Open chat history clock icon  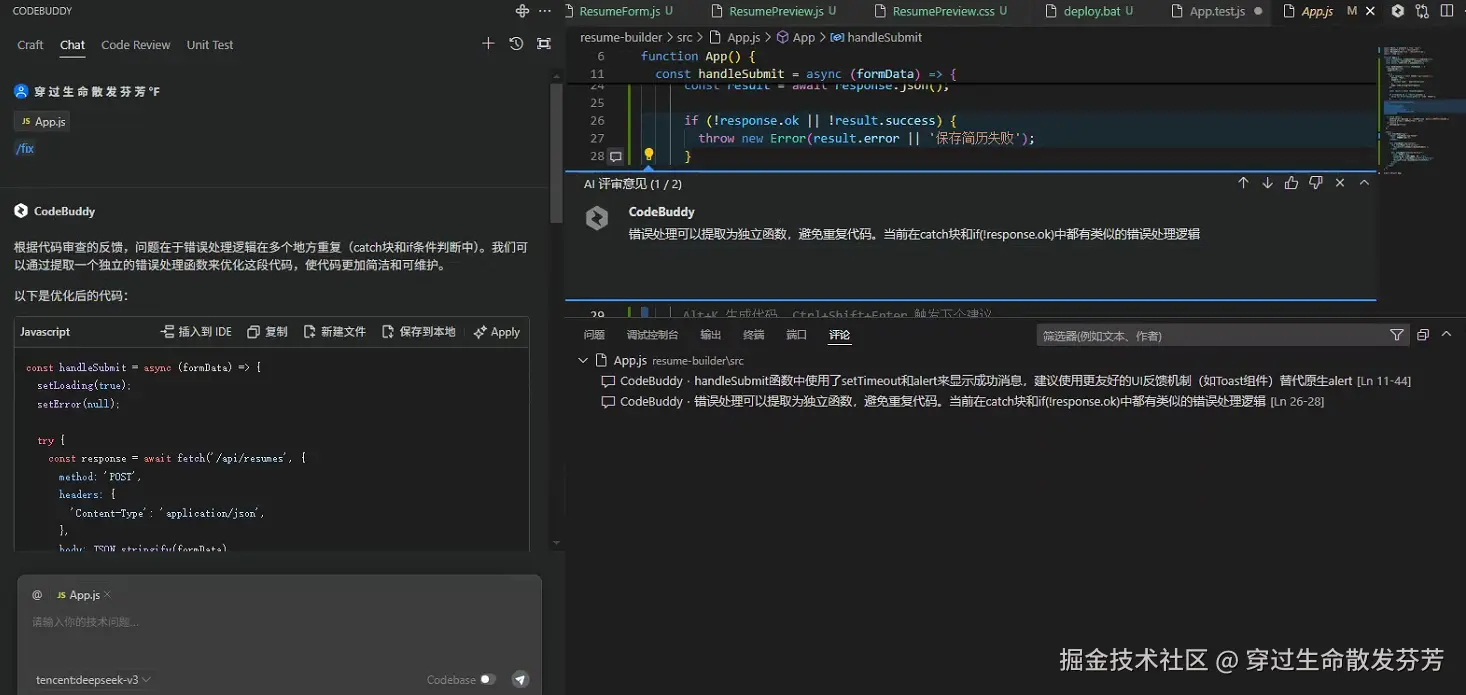(x=516, y=44)
